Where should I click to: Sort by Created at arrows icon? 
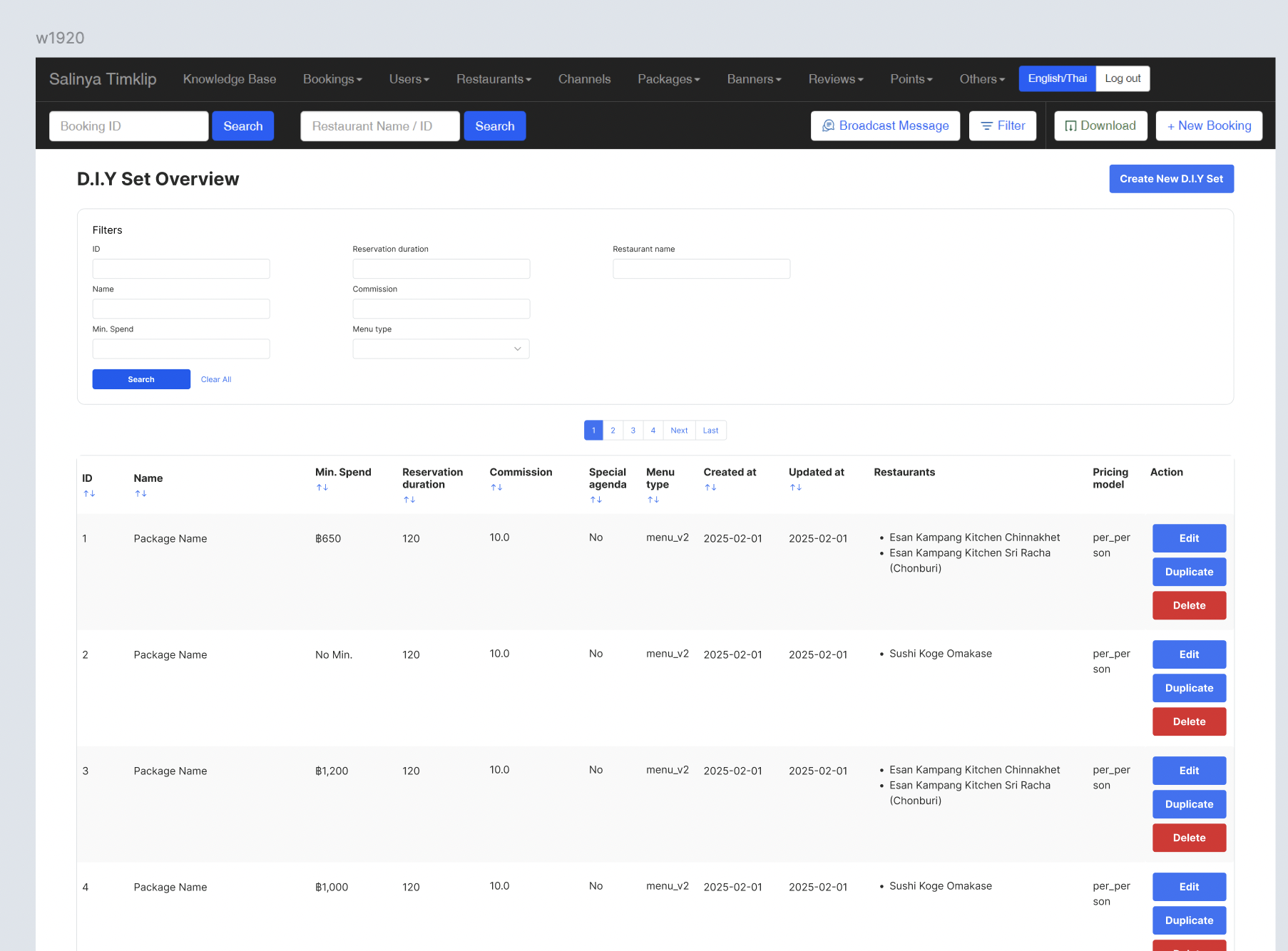(x=710, y=488)
